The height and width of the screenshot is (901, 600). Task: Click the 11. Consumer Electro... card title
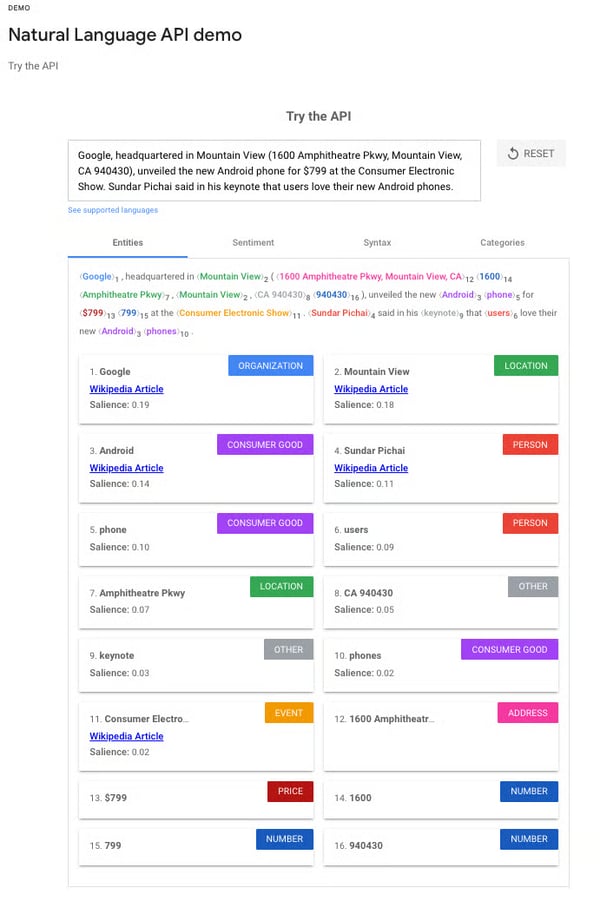click(x=139, y=719)
